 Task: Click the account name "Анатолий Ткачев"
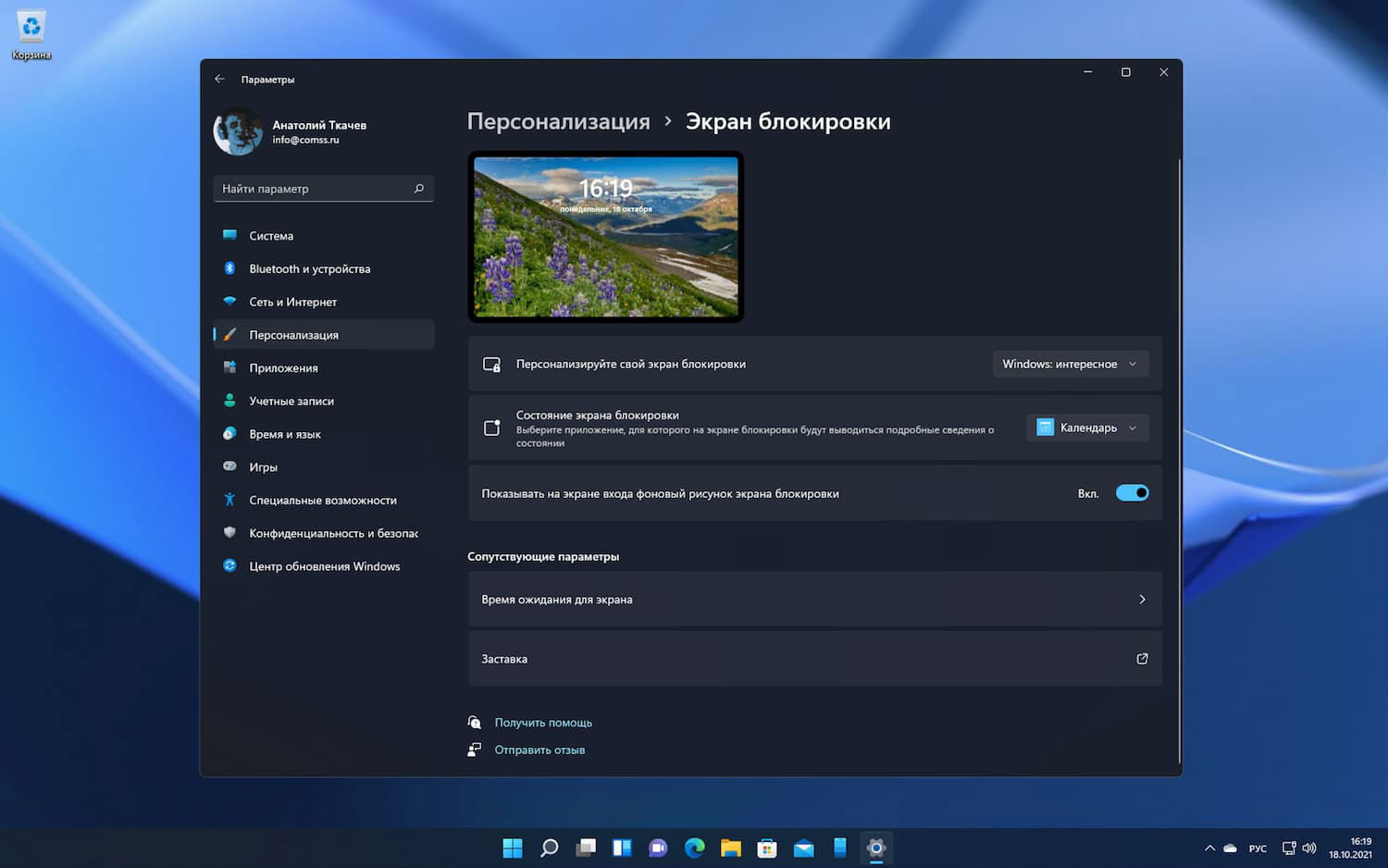319,125
